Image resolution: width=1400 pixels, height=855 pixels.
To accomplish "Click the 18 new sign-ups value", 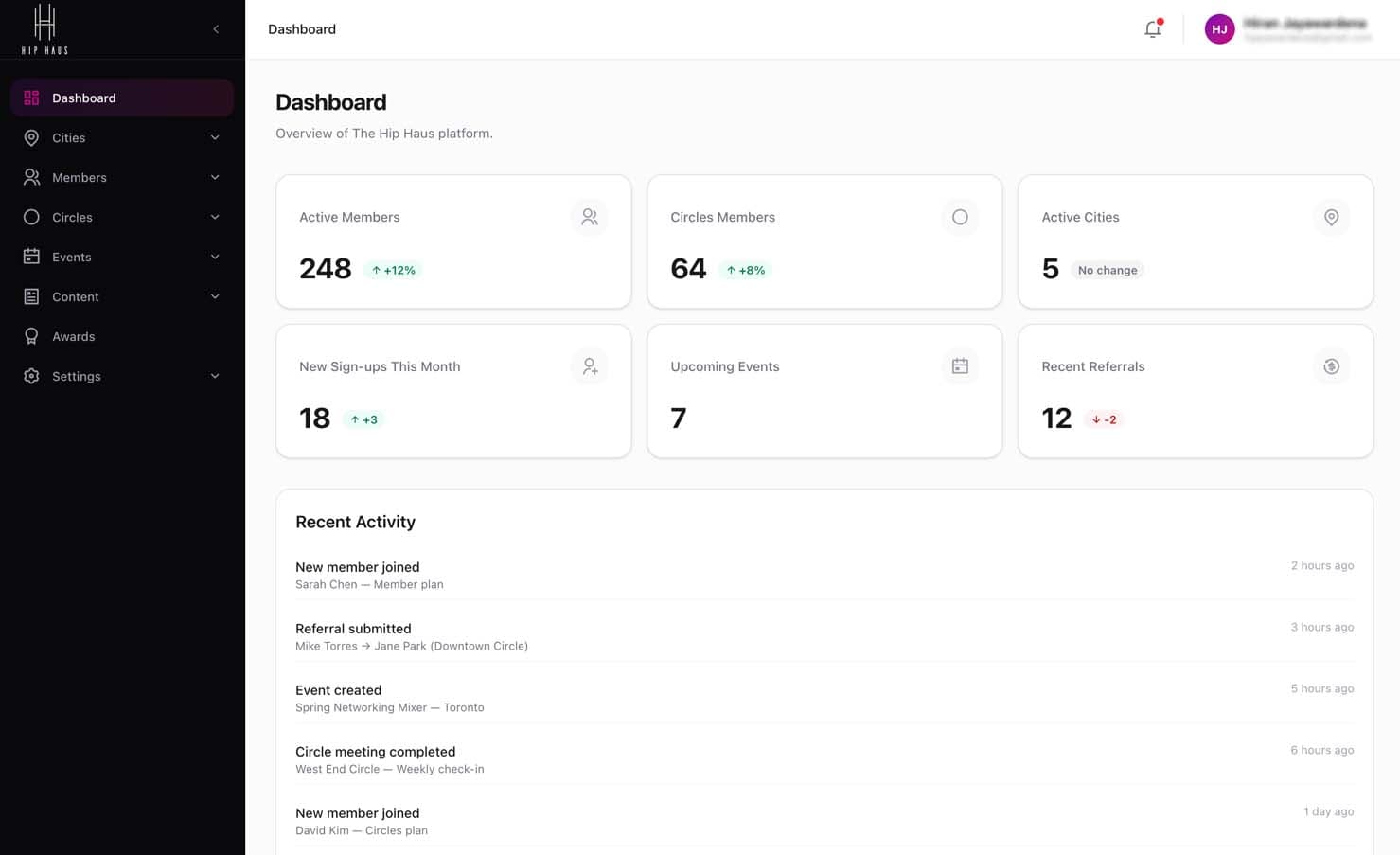I will tap(314, 419).
